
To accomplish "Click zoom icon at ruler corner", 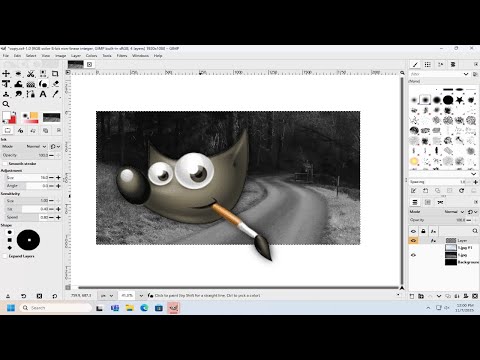I will pos(402,73).
